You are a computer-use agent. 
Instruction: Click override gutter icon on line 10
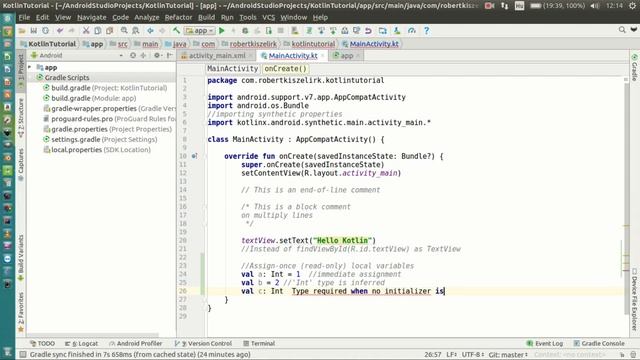(194, 156)
